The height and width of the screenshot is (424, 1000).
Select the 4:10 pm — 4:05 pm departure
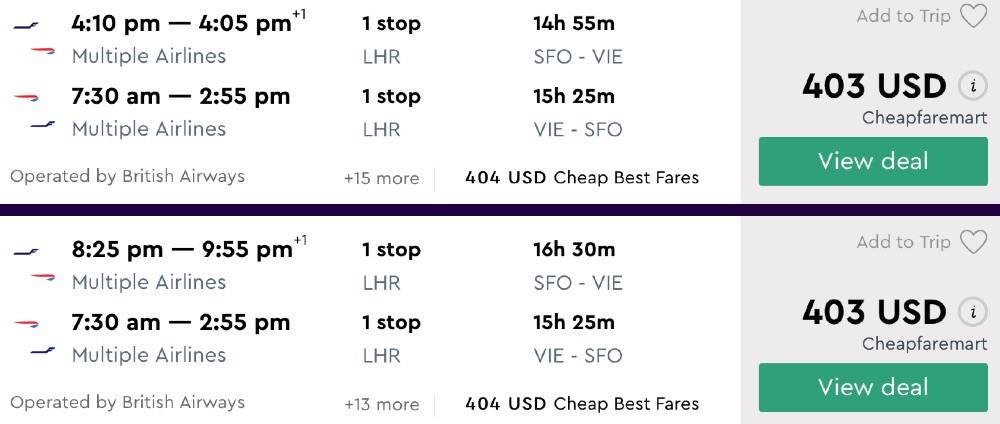[181, 23]
